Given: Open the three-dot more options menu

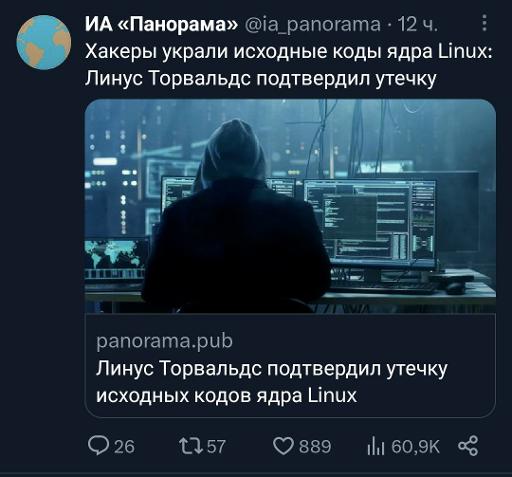Looking at the screenshot, I should point(484,23).
